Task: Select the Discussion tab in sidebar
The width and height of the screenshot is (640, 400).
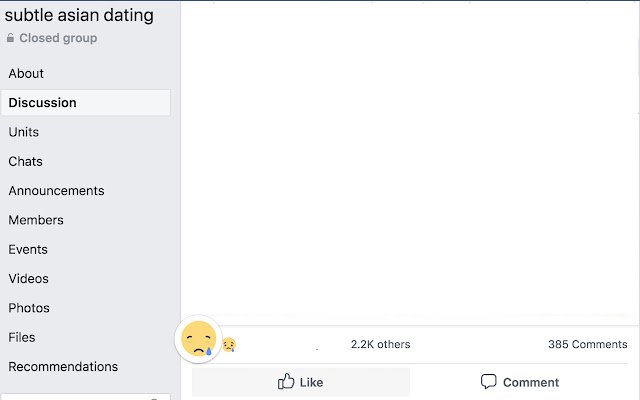Action: 86,103
